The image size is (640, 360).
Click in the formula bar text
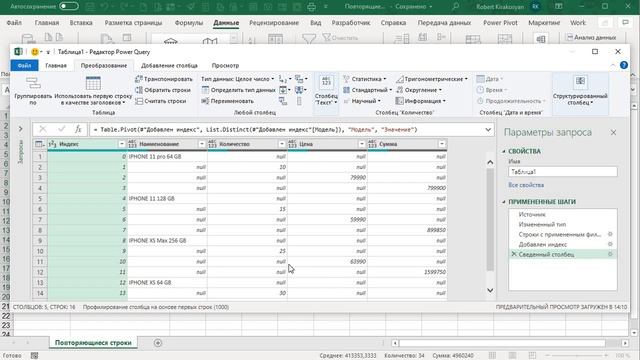point(255,130)
